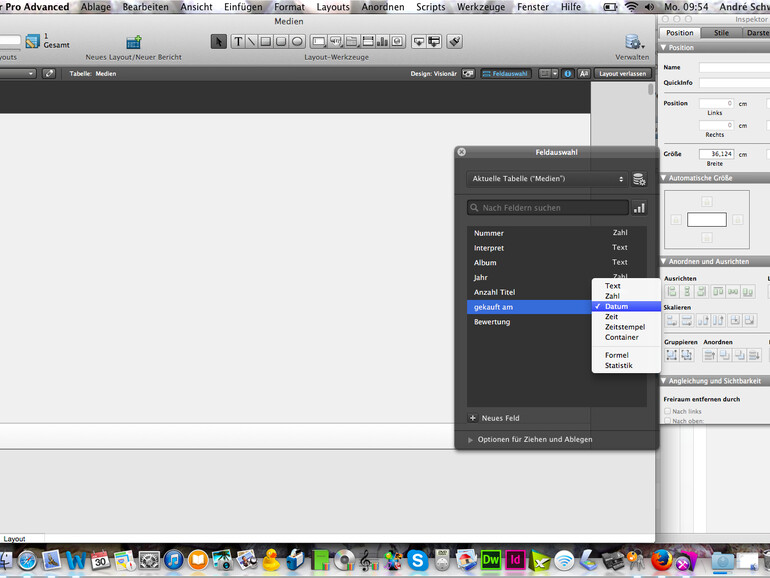Image resolution: width=770 pixels, height=578 pixels.
Task: Toggle right anchor in Automatische Größe
Action: (x=738, y=220)
